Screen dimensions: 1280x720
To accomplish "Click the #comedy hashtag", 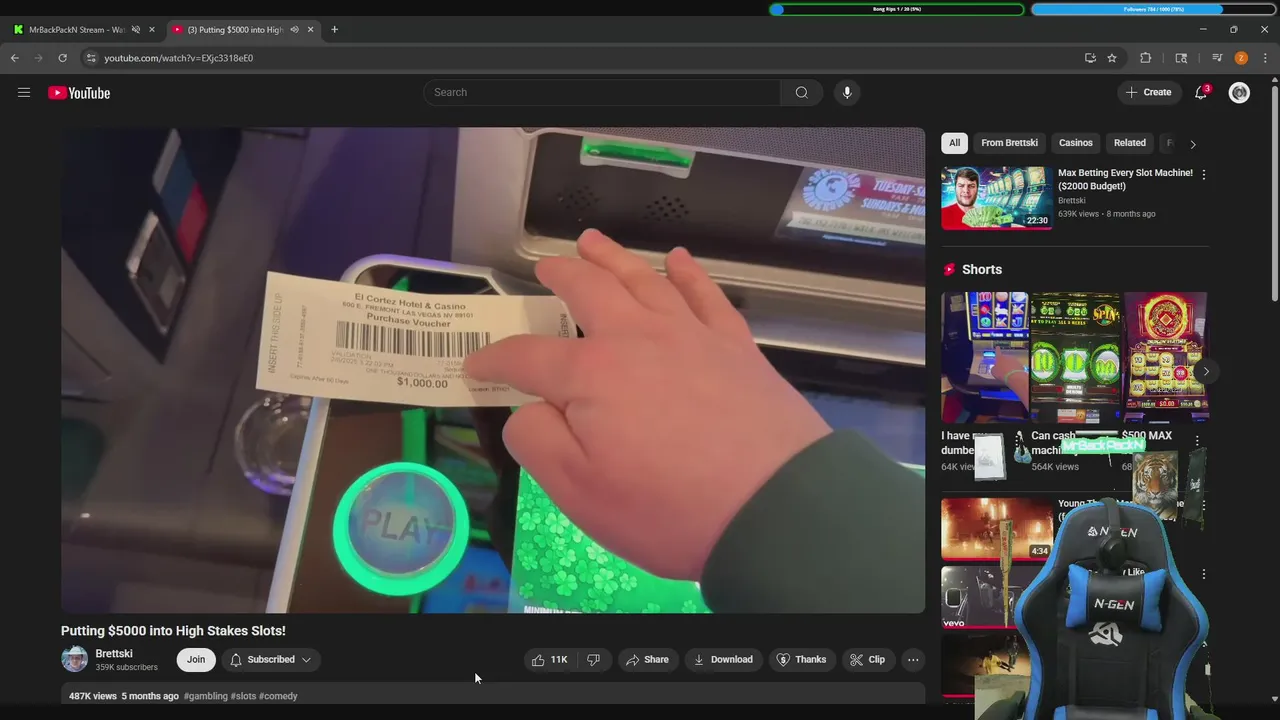I will pos(278,696).
